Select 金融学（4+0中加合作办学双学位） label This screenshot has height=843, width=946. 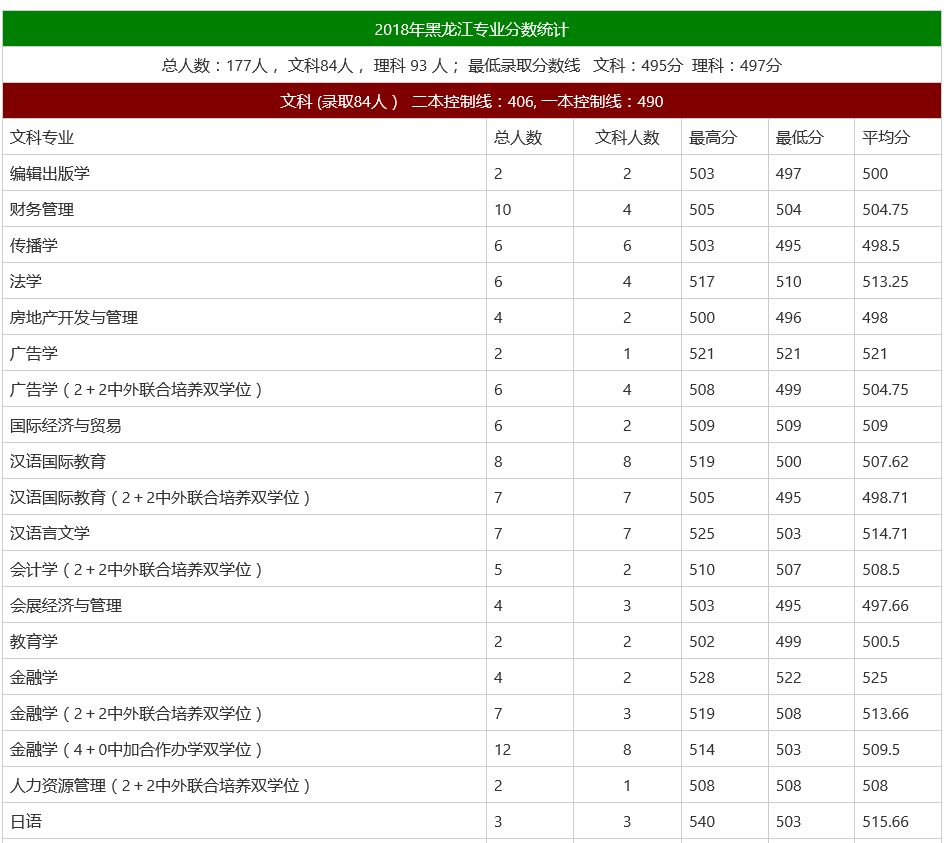136,749
